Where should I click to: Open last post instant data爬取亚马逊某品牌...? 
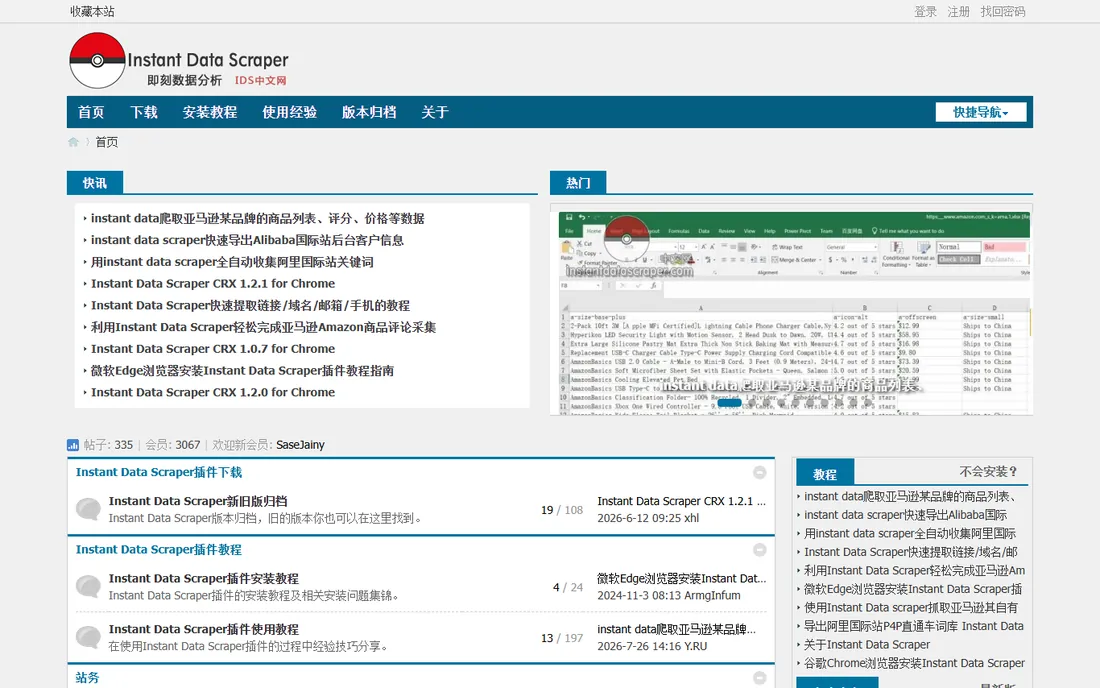coord(676,630)
